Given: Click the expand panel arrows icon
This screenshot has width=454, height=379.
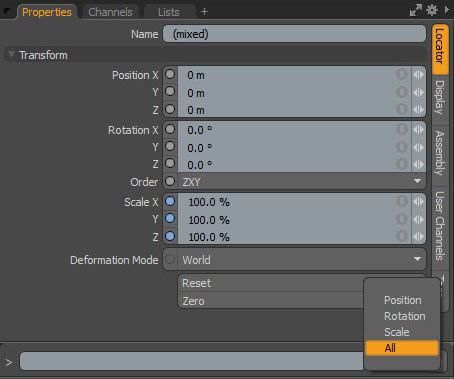Looking at the screenshot, I should 416,10.
